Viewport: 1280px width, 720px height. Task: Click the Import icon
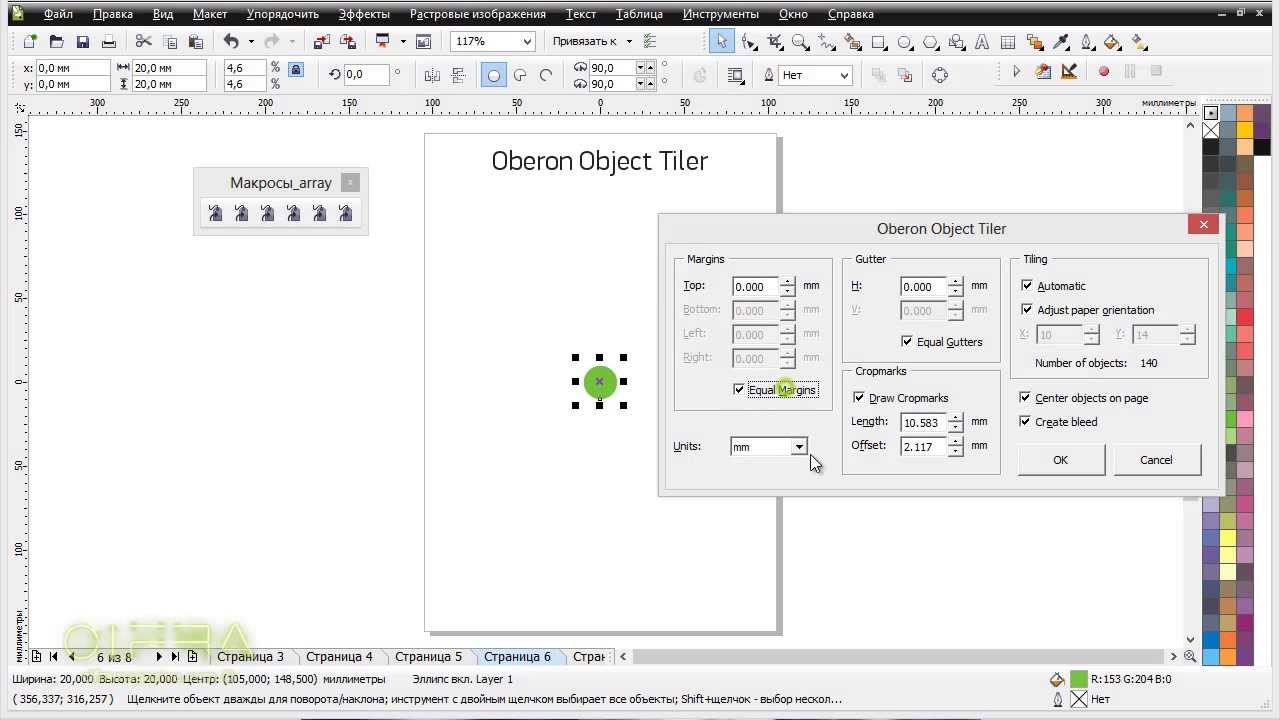click(321, 42)
